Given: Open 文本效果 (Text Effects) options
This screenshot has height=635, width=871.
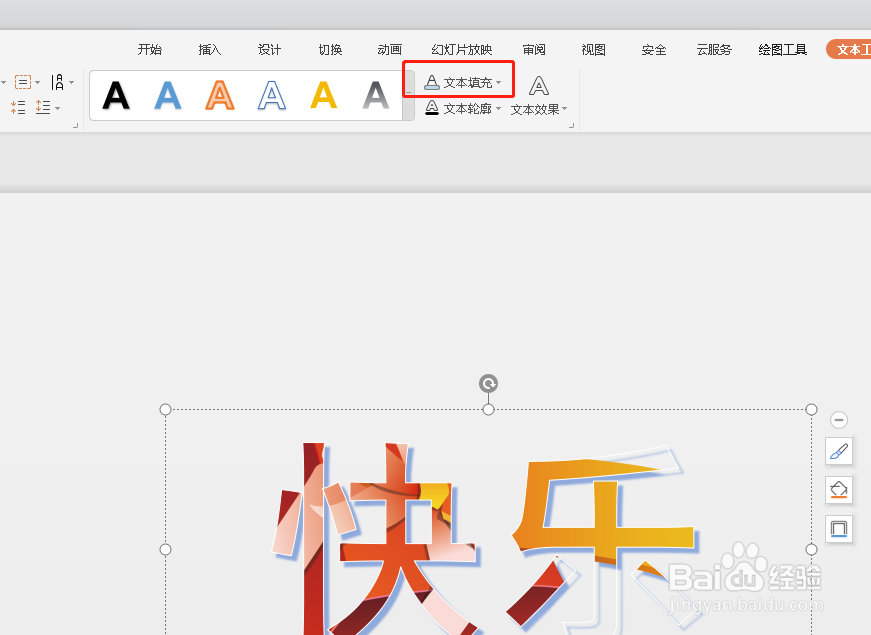Looking at the screenshot, I should click(x=537, y=108).
